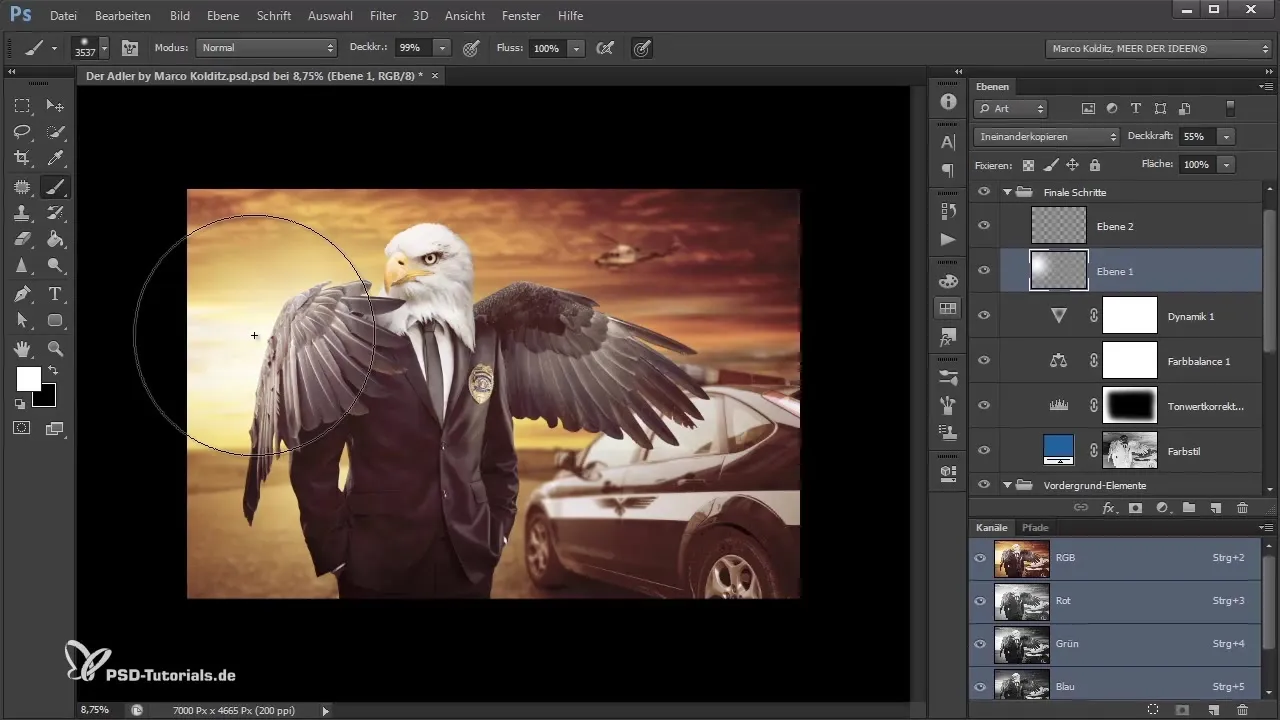The width and height of the screenshot is (1280, 720).
Task: Toggle visibility of the Blau channel
Action: click(x=981, y=687)
